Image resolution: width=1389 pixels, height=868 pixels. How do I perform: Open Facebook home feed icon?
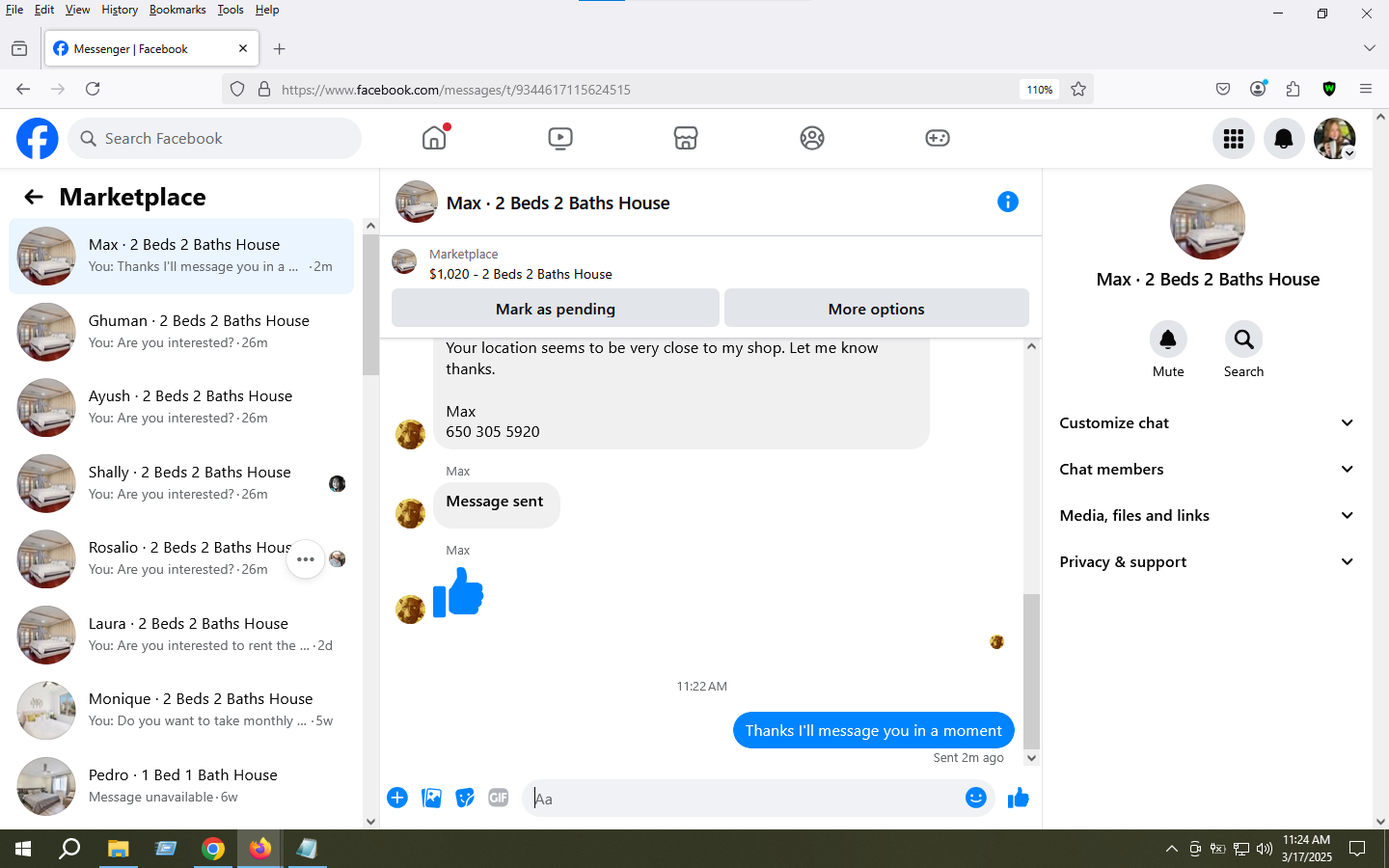(x=434, y=138)
